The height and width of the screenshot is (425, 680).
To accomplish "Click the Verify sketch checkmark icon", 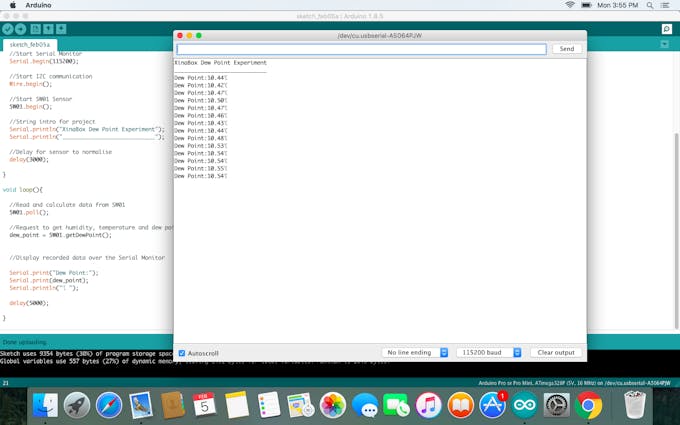I will [8, 29].
